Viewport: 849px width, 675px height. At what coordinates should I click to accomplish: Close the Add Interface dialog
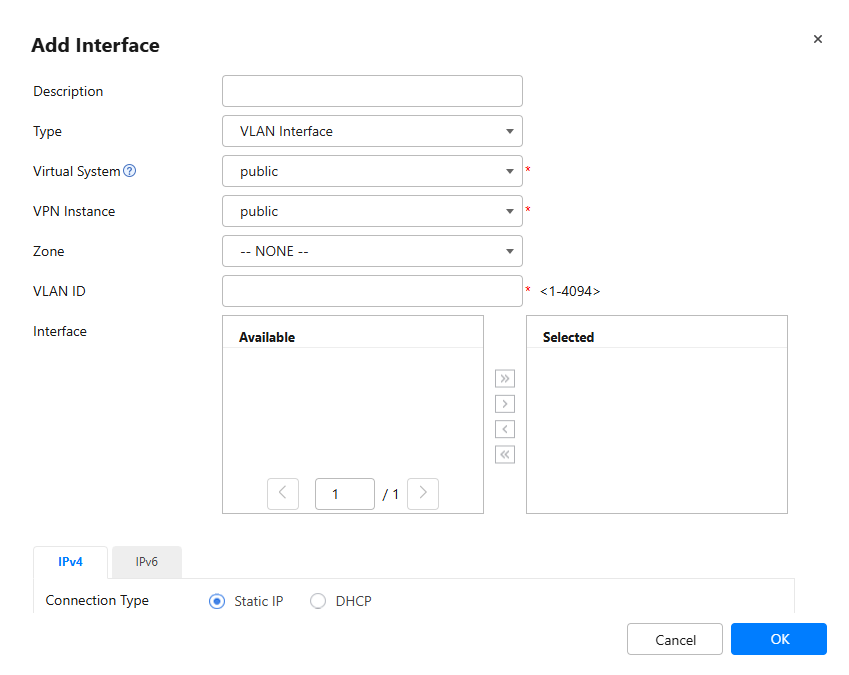tap(818, 39)
